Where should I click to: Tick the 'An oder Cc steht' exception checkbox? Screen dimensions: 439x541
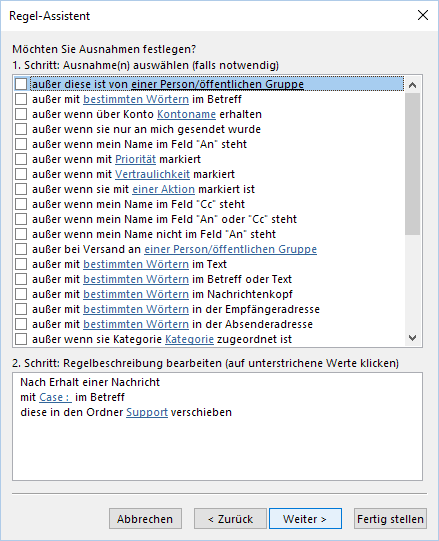click(x=21, y=219)
